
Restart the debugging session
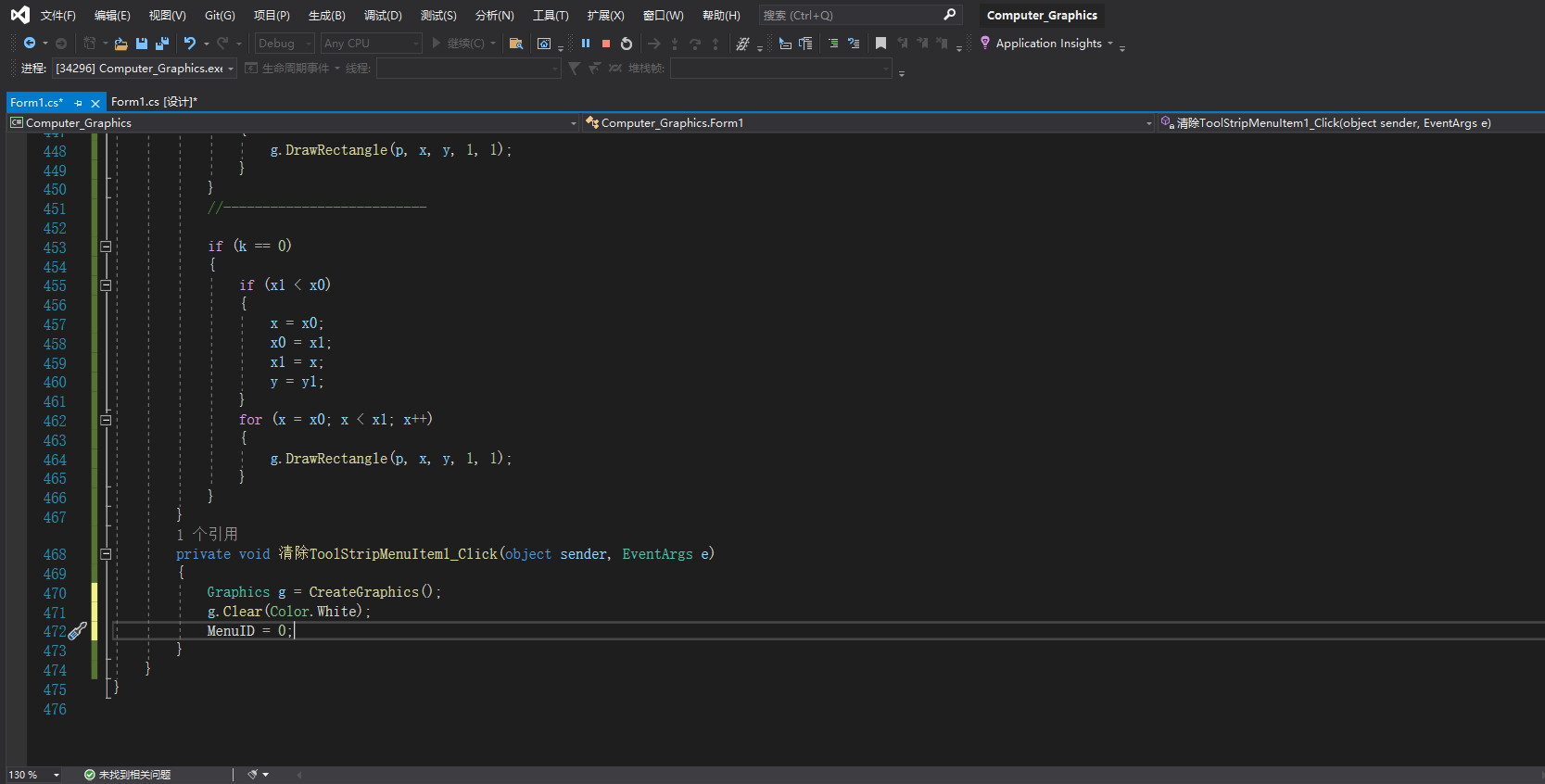tap(627, 44)
